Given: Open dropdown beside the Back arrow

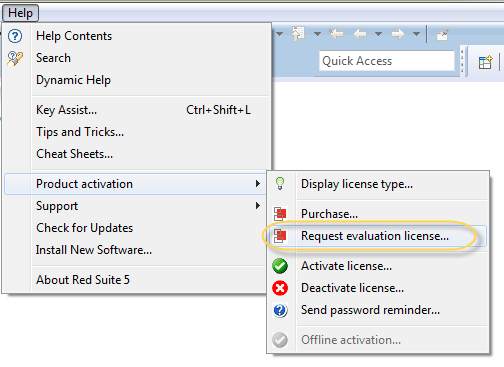Looking at the screenshot, I should pyautogui.click(x=378, y=34).
